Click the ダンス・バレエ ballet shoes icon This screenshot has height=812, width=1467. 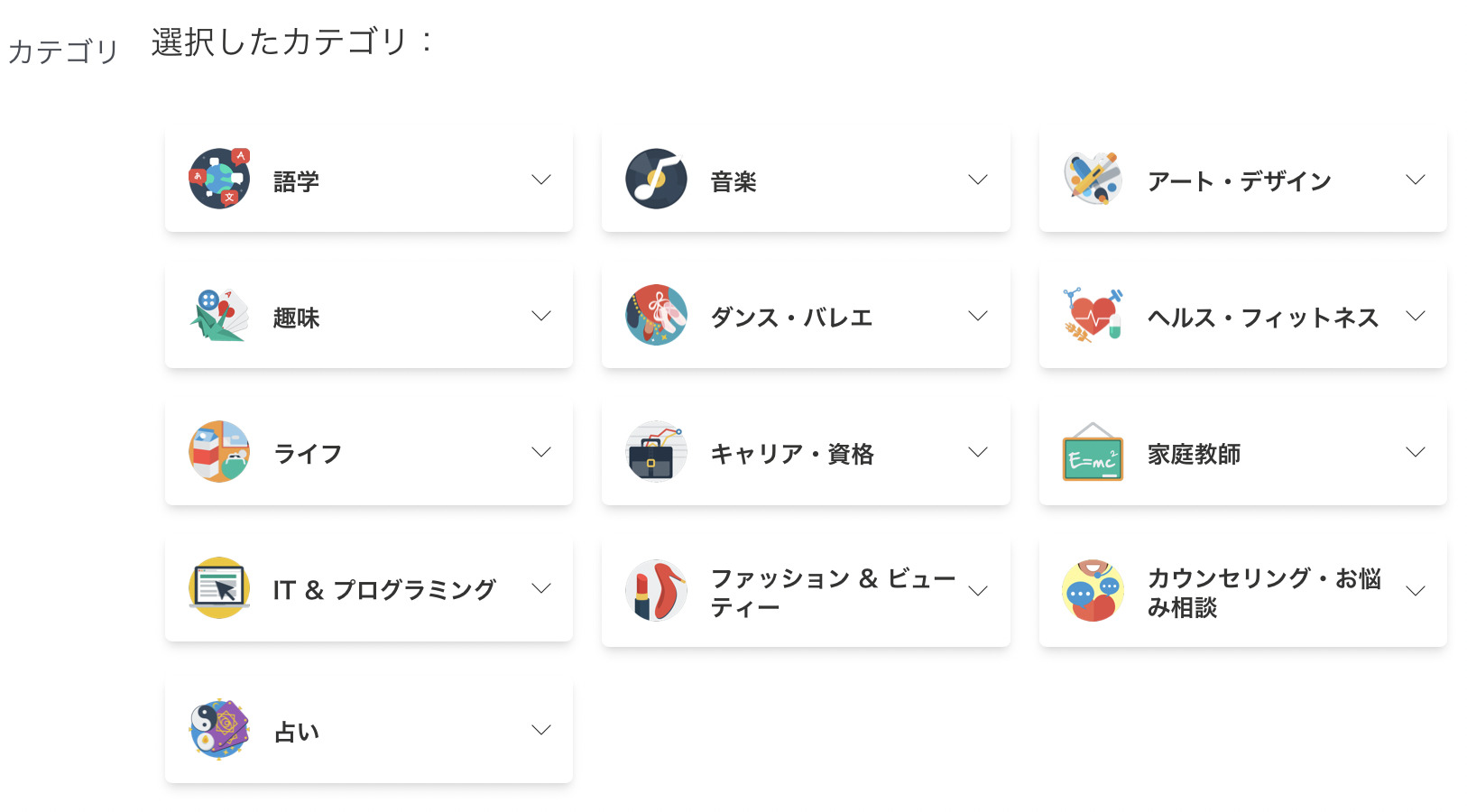(656, 315)
